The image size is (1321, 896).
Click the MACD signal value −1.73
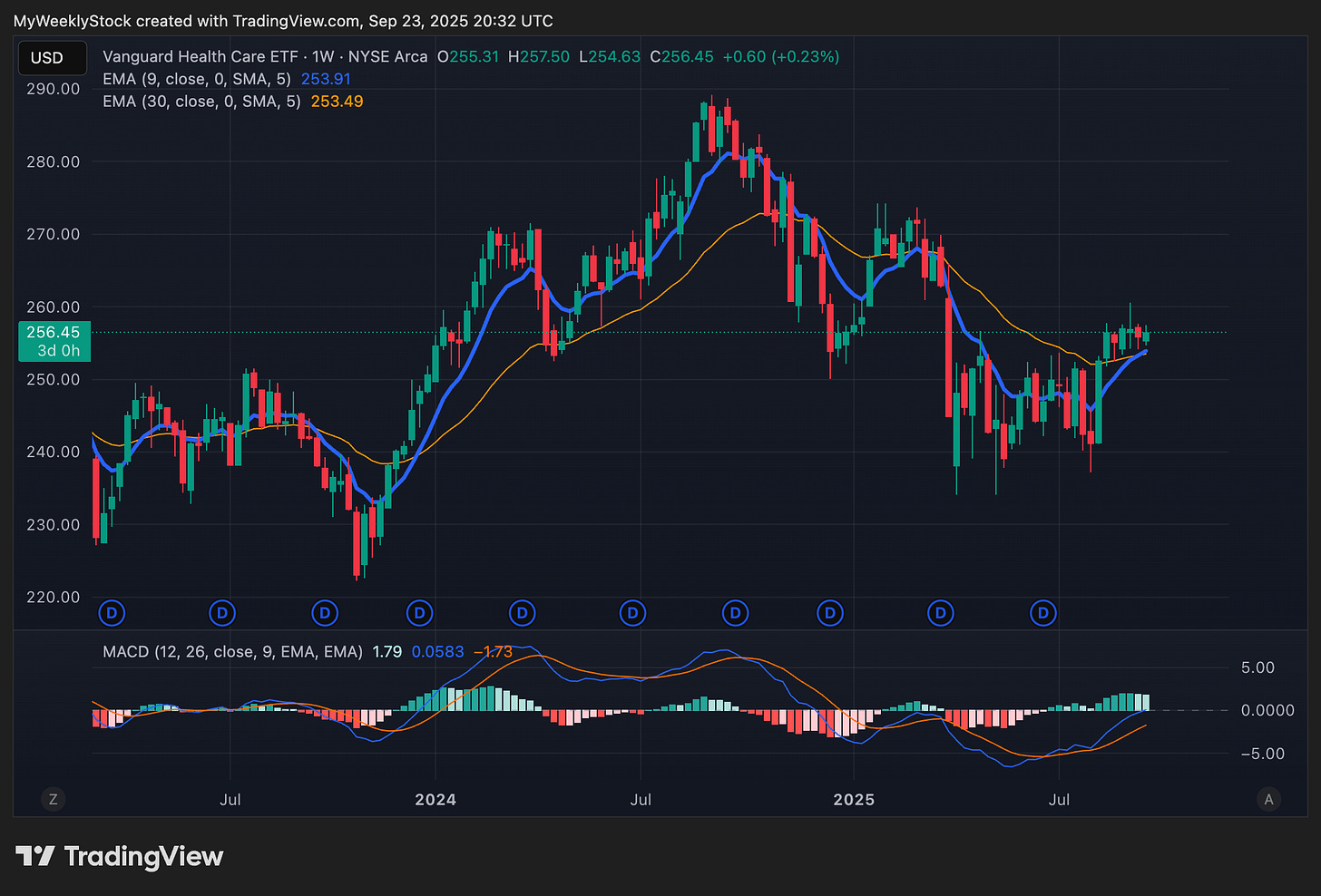[x=493, y=652]
